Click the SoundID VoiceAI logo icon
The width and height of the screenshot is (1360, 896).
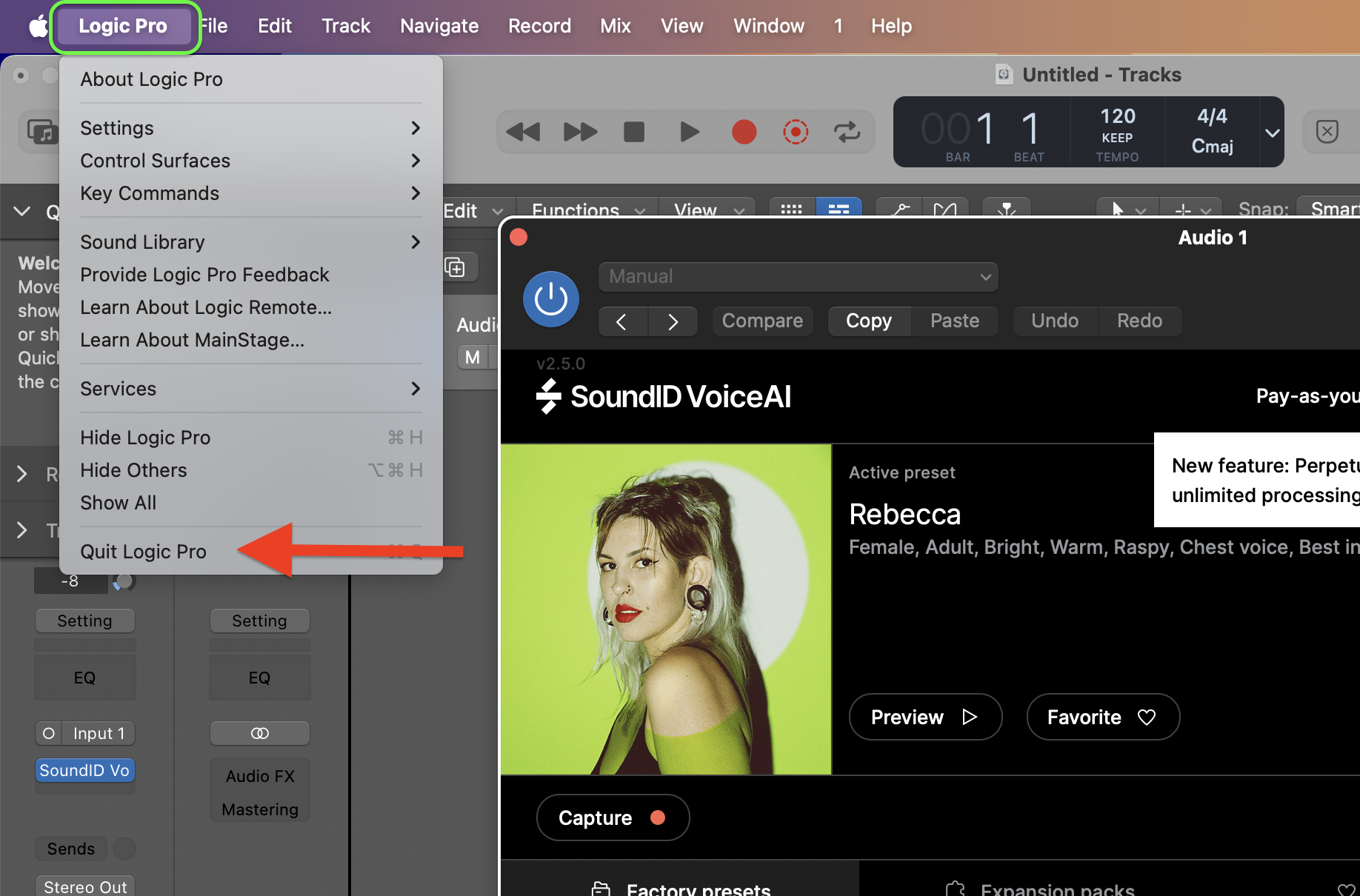point(549,396)
